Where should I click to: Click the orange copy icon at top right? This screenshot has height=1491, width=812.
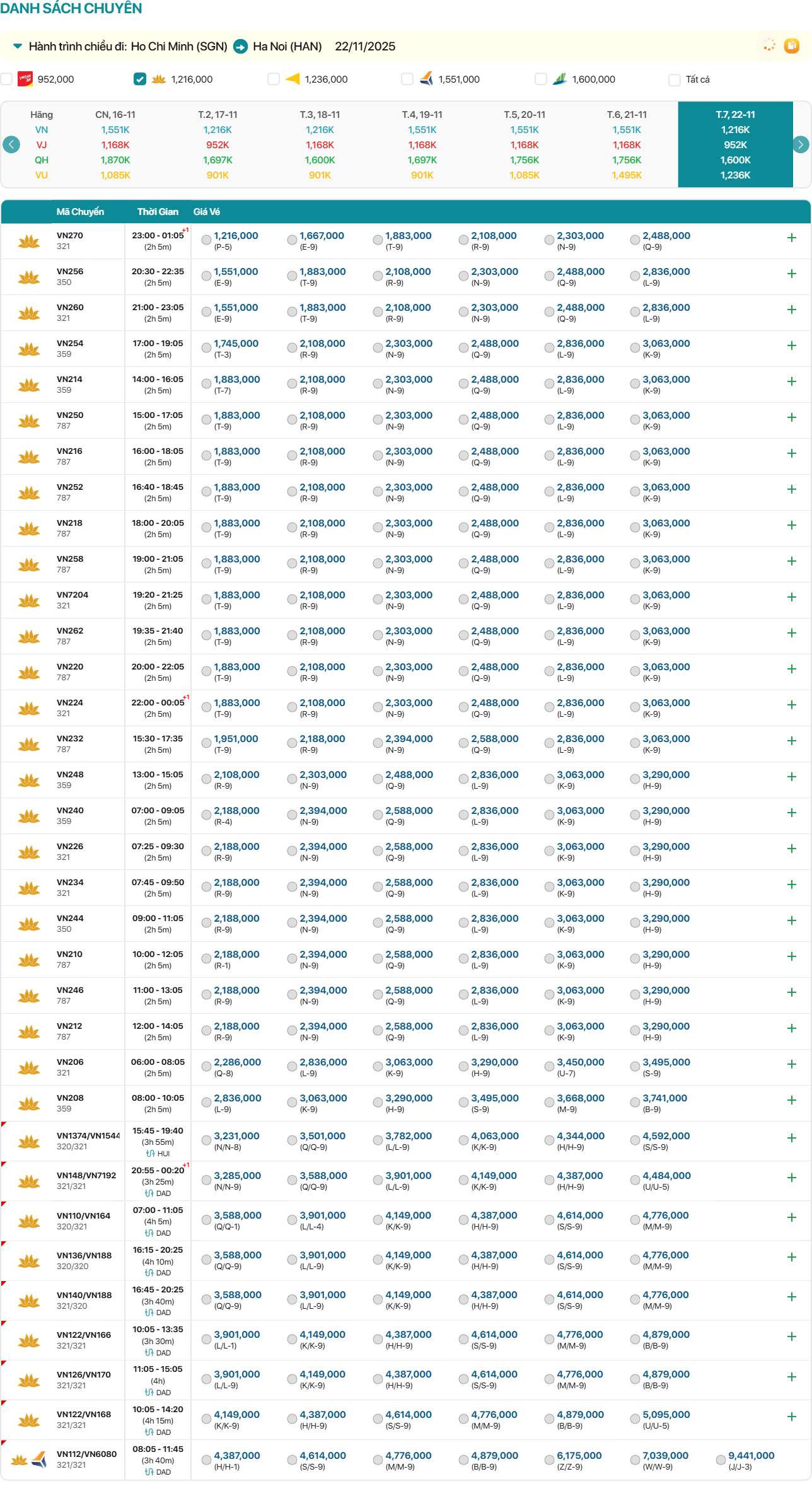(791, 46)
